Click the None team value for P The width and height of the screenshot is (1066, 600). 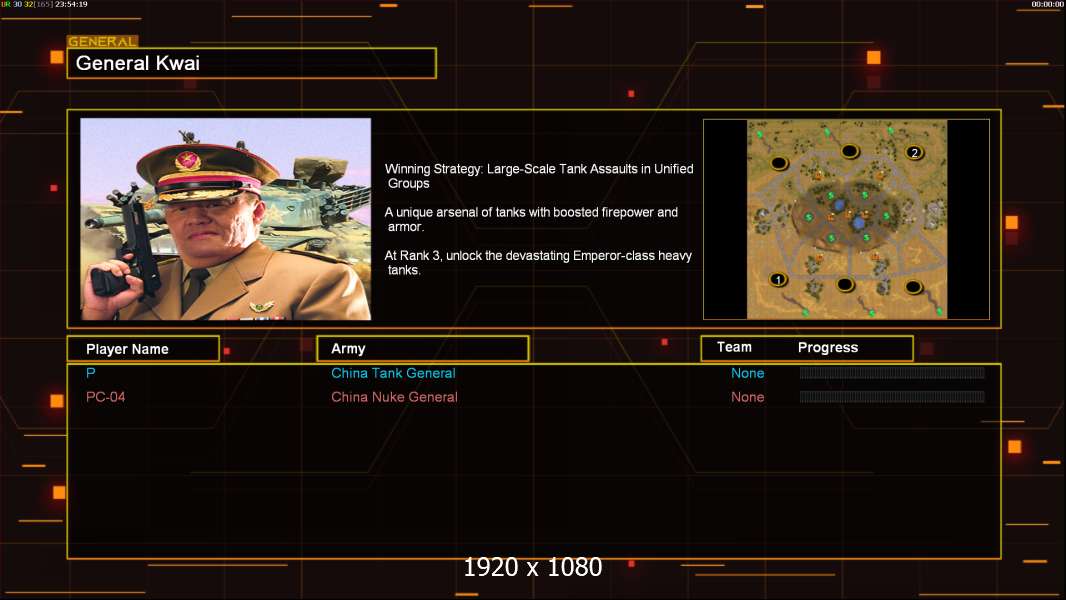(747, 373)
